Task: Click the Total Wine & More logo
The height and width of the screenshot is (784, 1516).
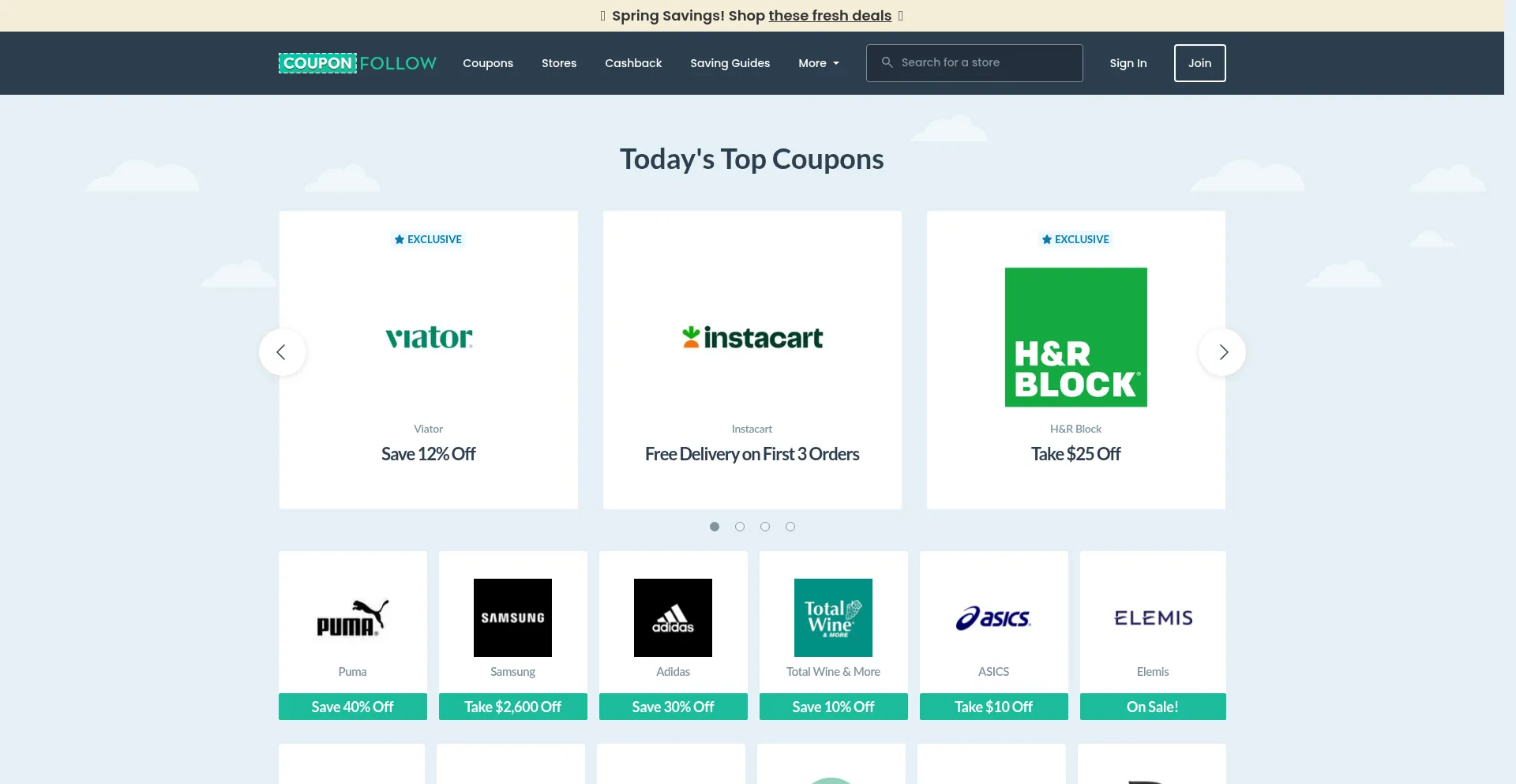Action: coord(833,617)
